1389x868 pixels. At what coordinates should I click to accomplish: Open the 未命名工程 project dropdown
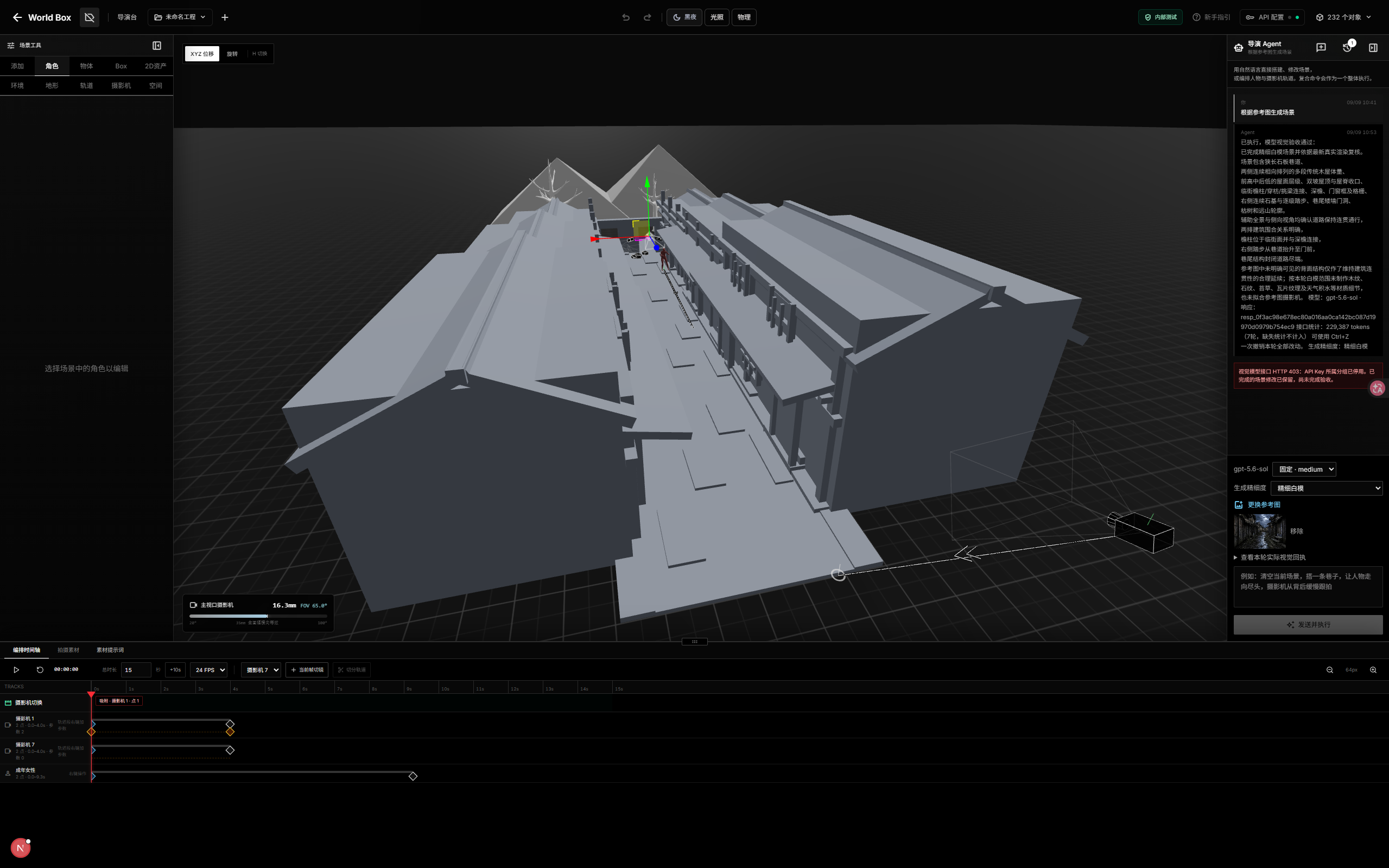point(180,17)
